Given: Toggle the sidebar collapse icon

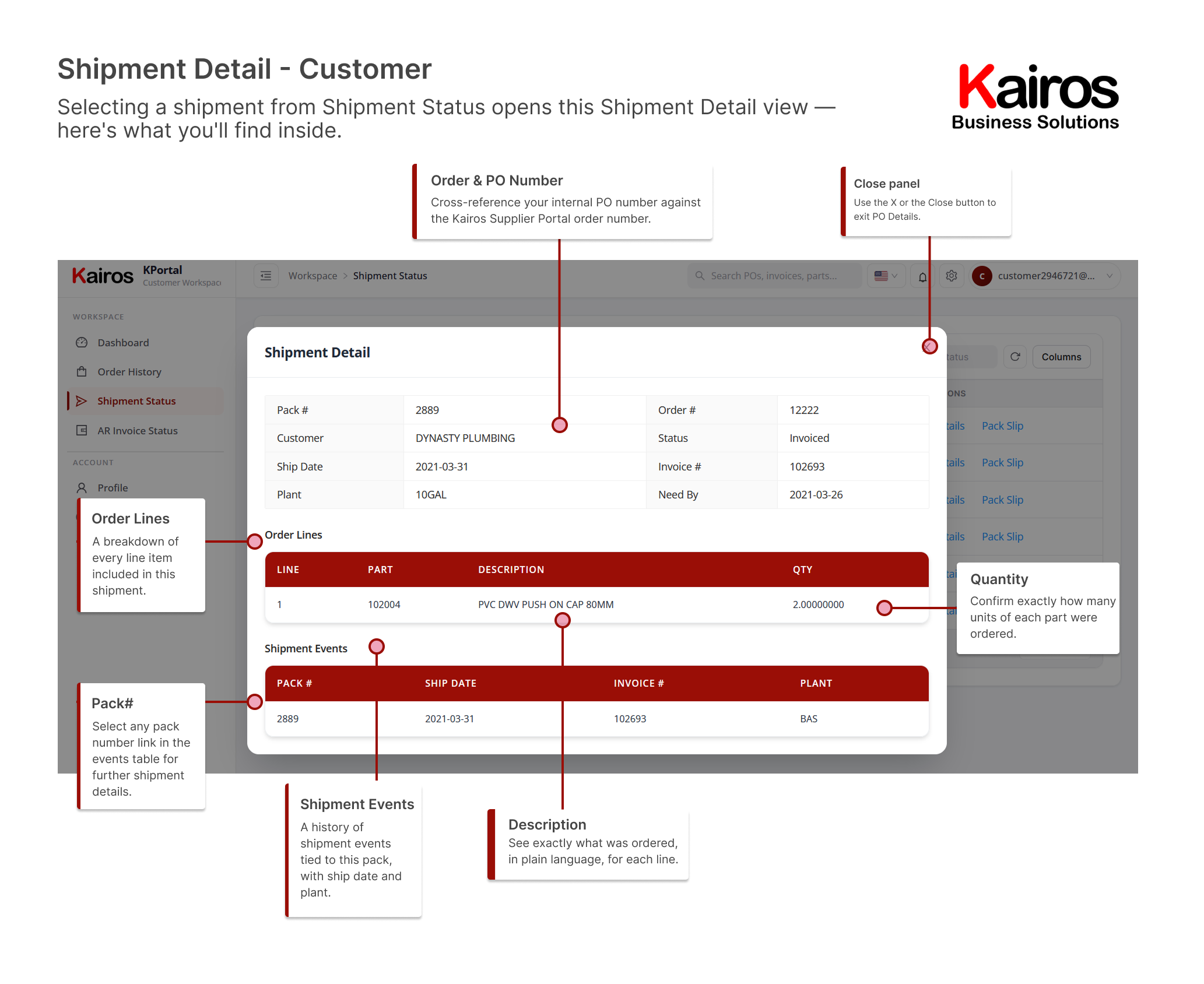Looking at the screenshot, I should click(x=266, y=276).
